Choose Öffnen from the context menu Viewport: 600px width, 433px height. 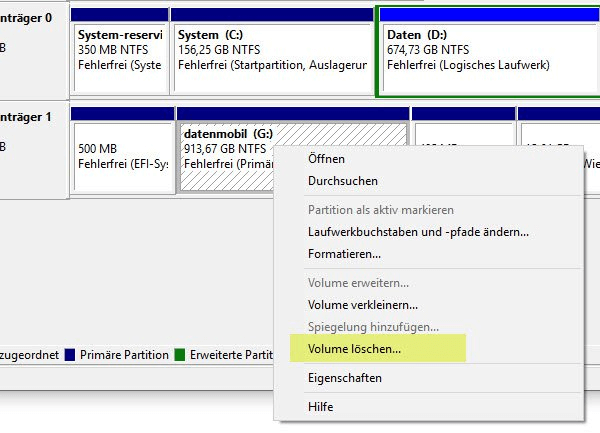pos(328,158)
